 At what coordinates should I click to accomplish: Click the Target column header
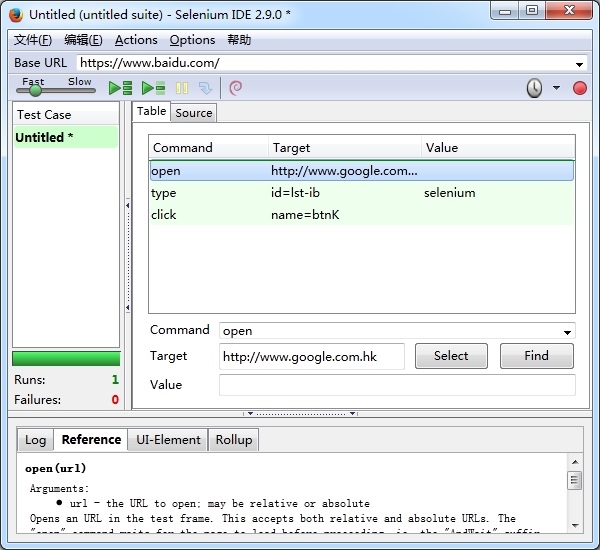[x=344, y=148]
